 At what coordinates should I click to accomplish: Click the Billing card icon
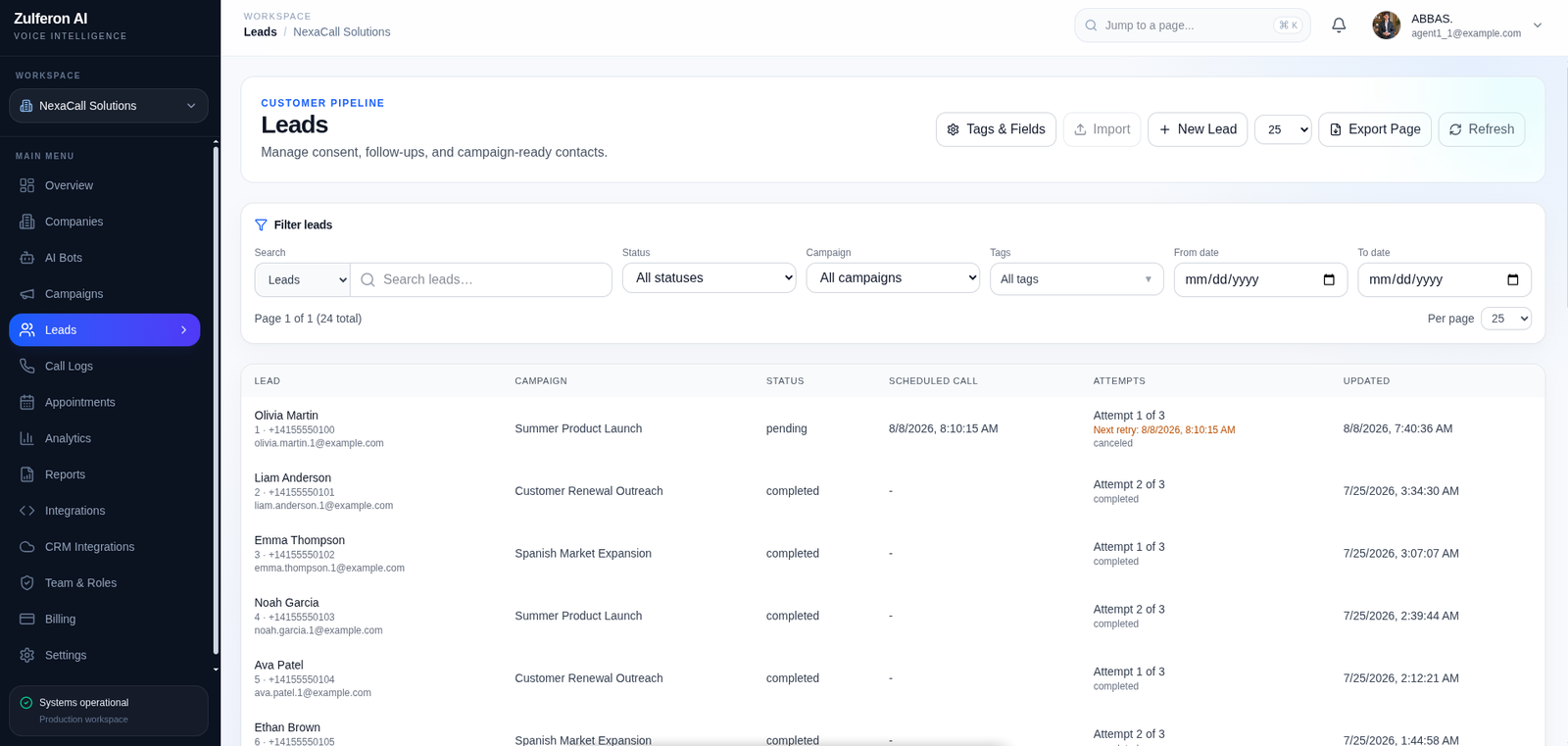pyautogui.click(x=27, y=620)
